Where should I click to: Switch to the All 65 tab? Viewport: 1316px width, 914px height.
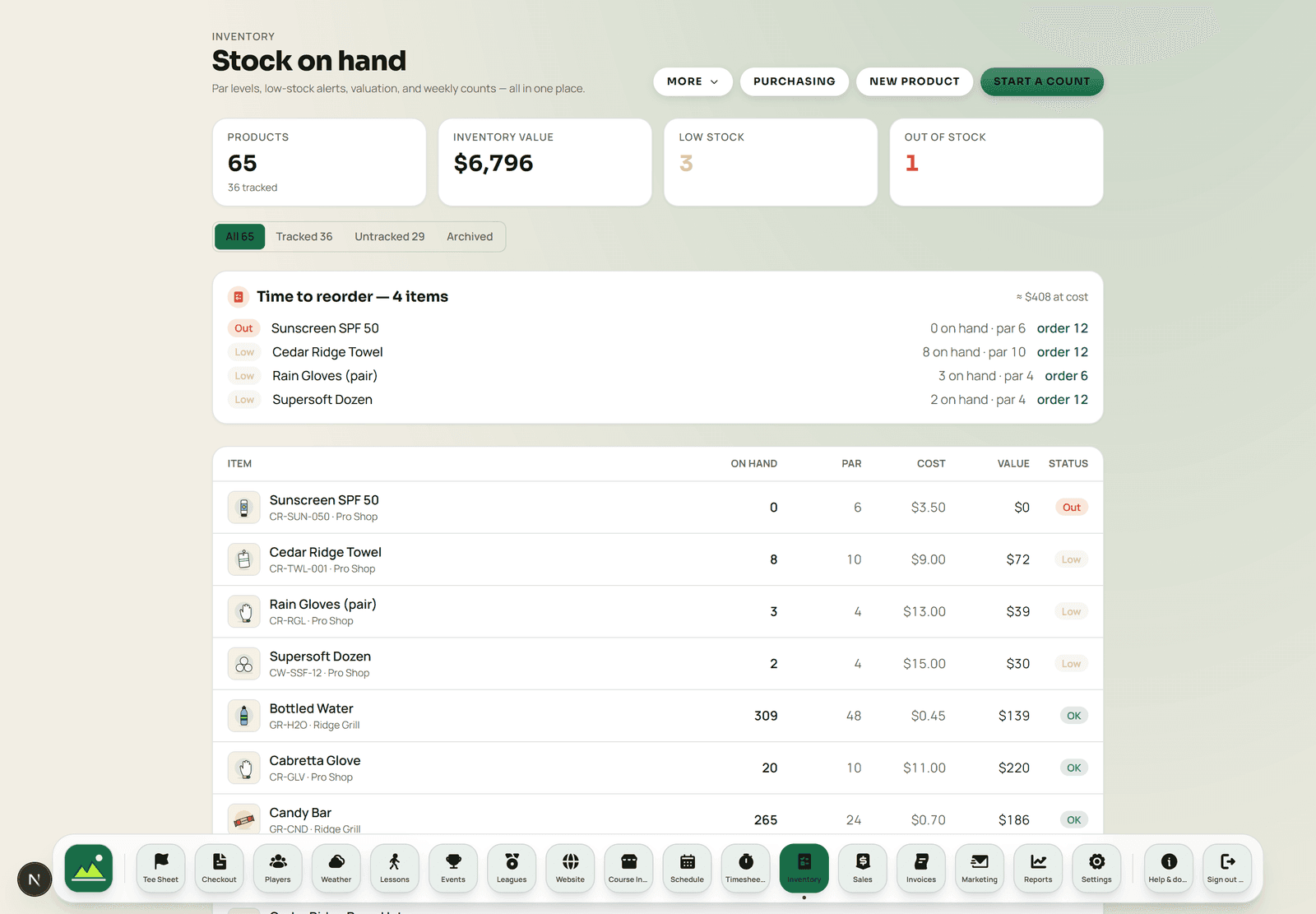pyautogui.click(x=239, y=237)
